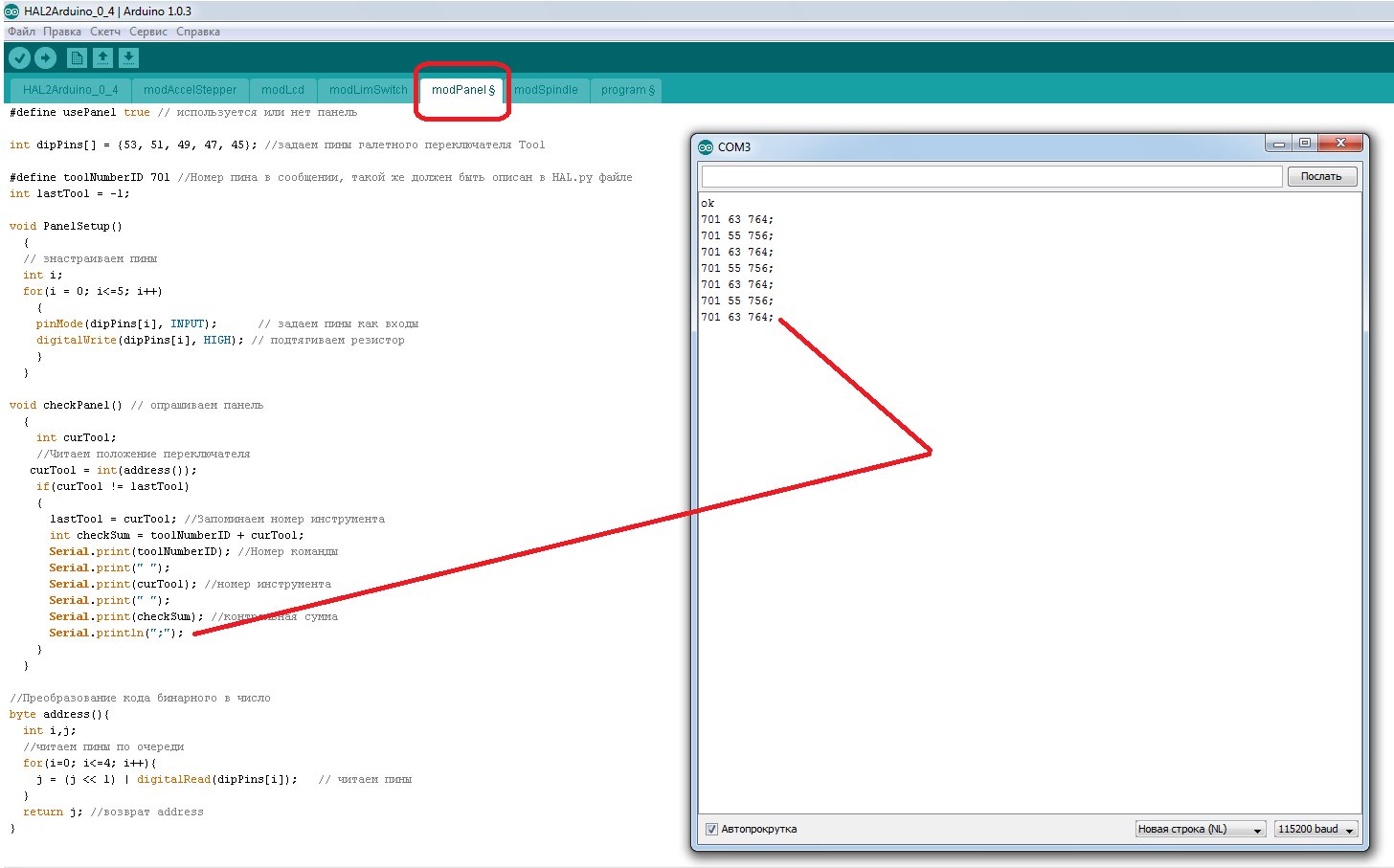Click the 'int dipPins[]' declaration line
This screenshot has width=1394, height=868.
click(x=277, y=145)
